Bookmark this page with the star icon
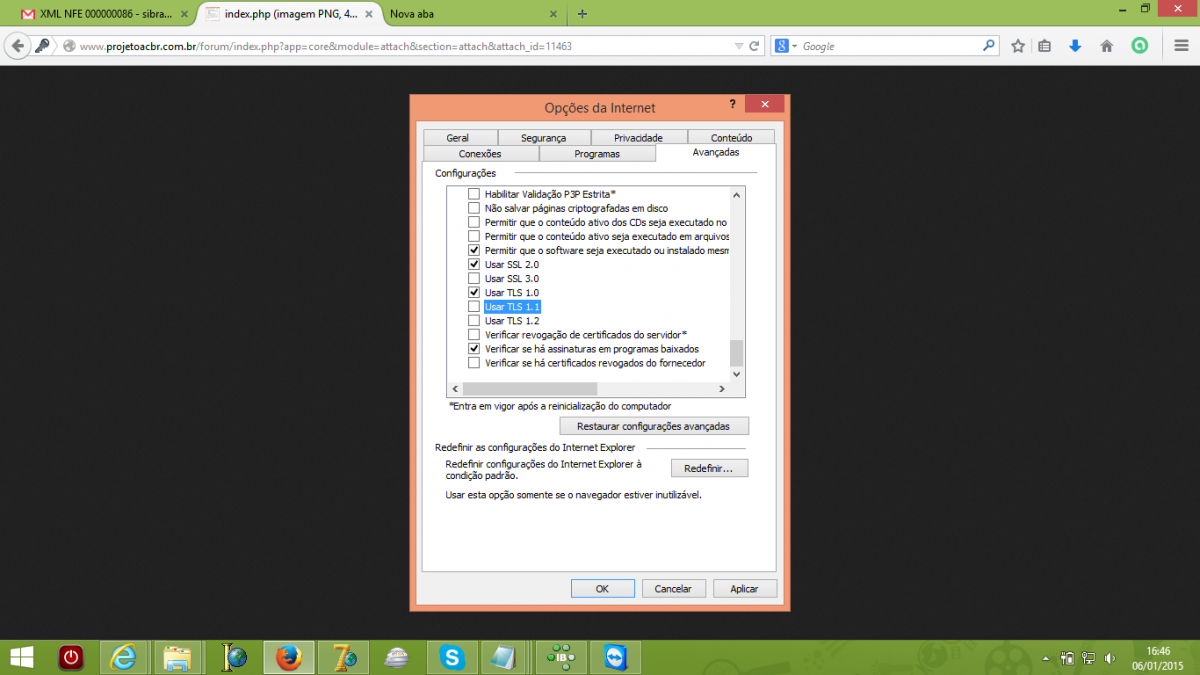 click(1018, 46)
